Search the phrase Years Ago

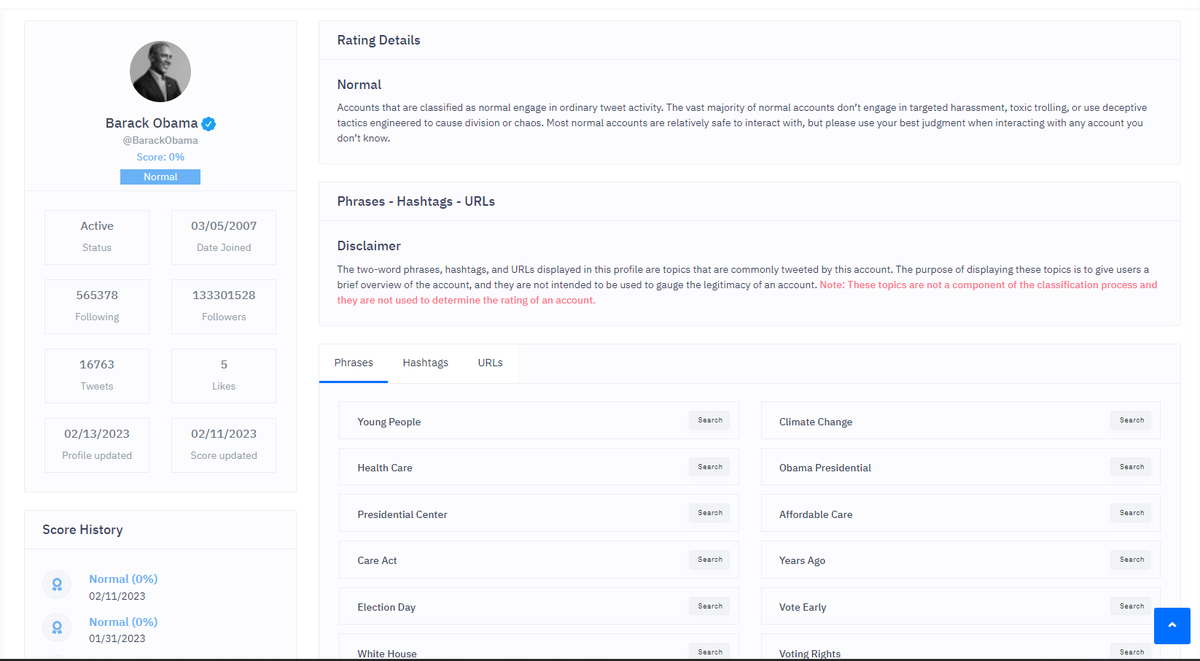tap(1132, 560)
